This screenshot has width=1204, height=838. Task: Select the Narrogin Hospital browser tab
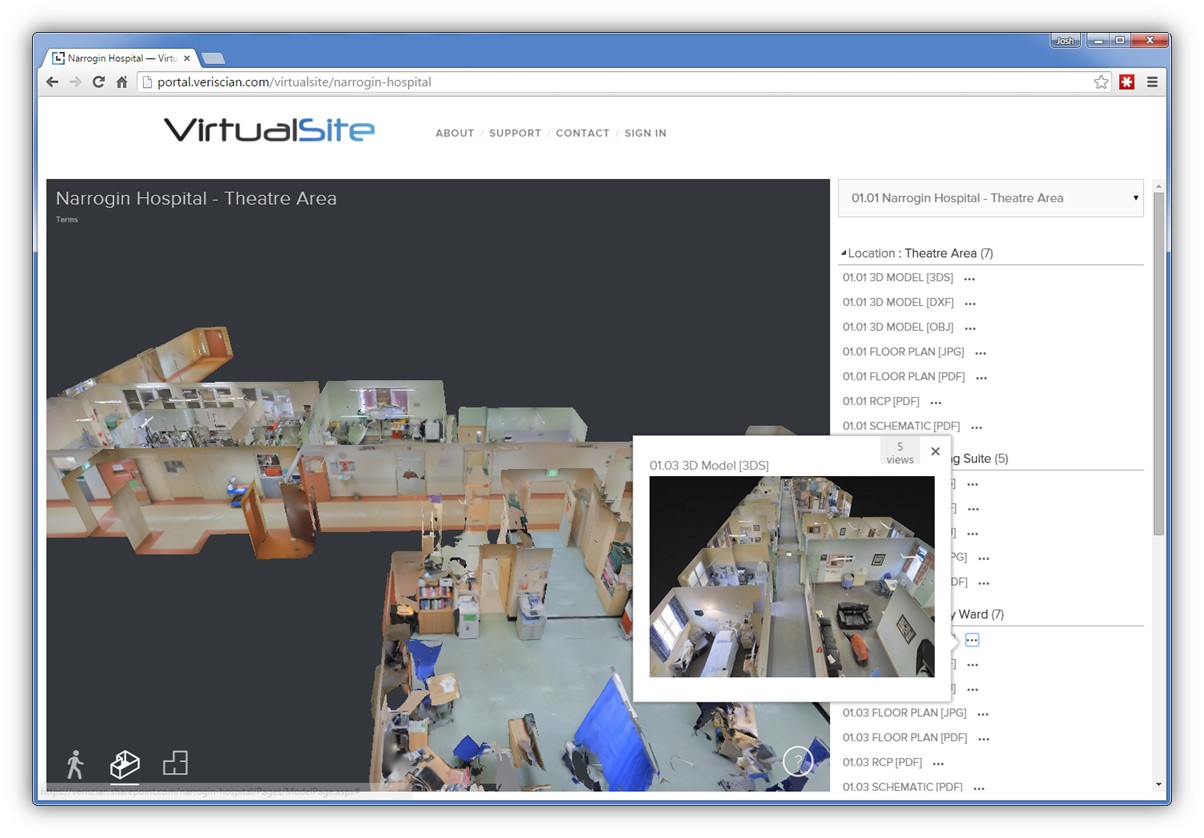[x=120, y=58]
